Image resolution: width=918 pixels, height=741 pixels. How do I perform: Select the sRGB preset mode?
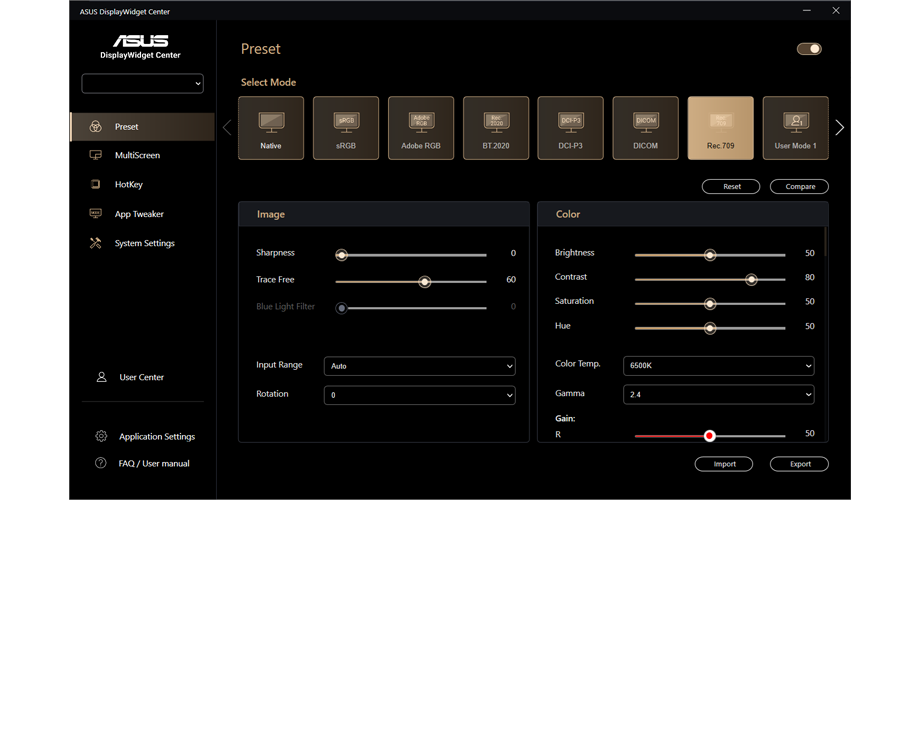tap(345, 128)
